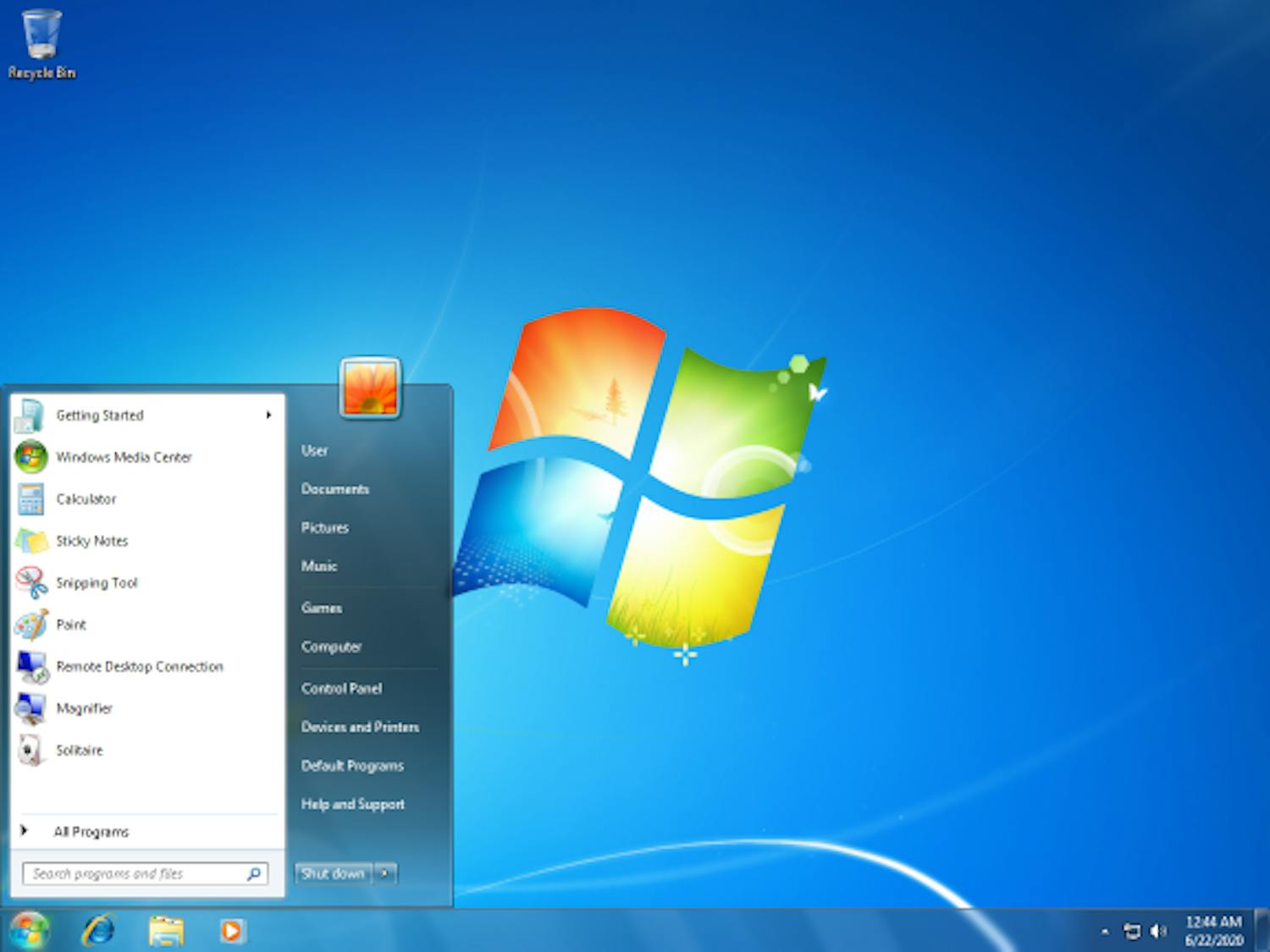
Task: Open Internet Explorer from the taskbar
Action: (99, 930)
